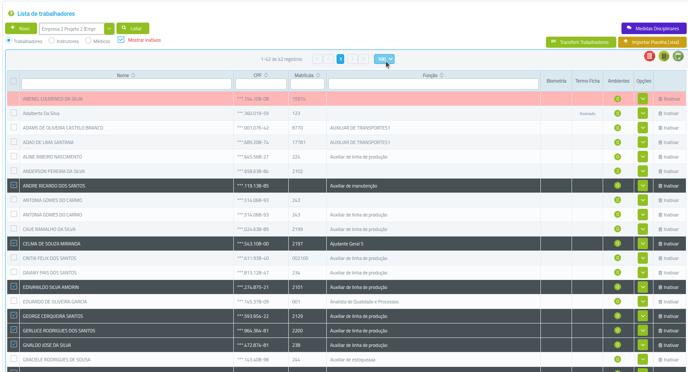Open ambientes badge for Aline Ribeiro Nascimento
Image resolution: width=688 pixels, height=372 pixels.
617,157
